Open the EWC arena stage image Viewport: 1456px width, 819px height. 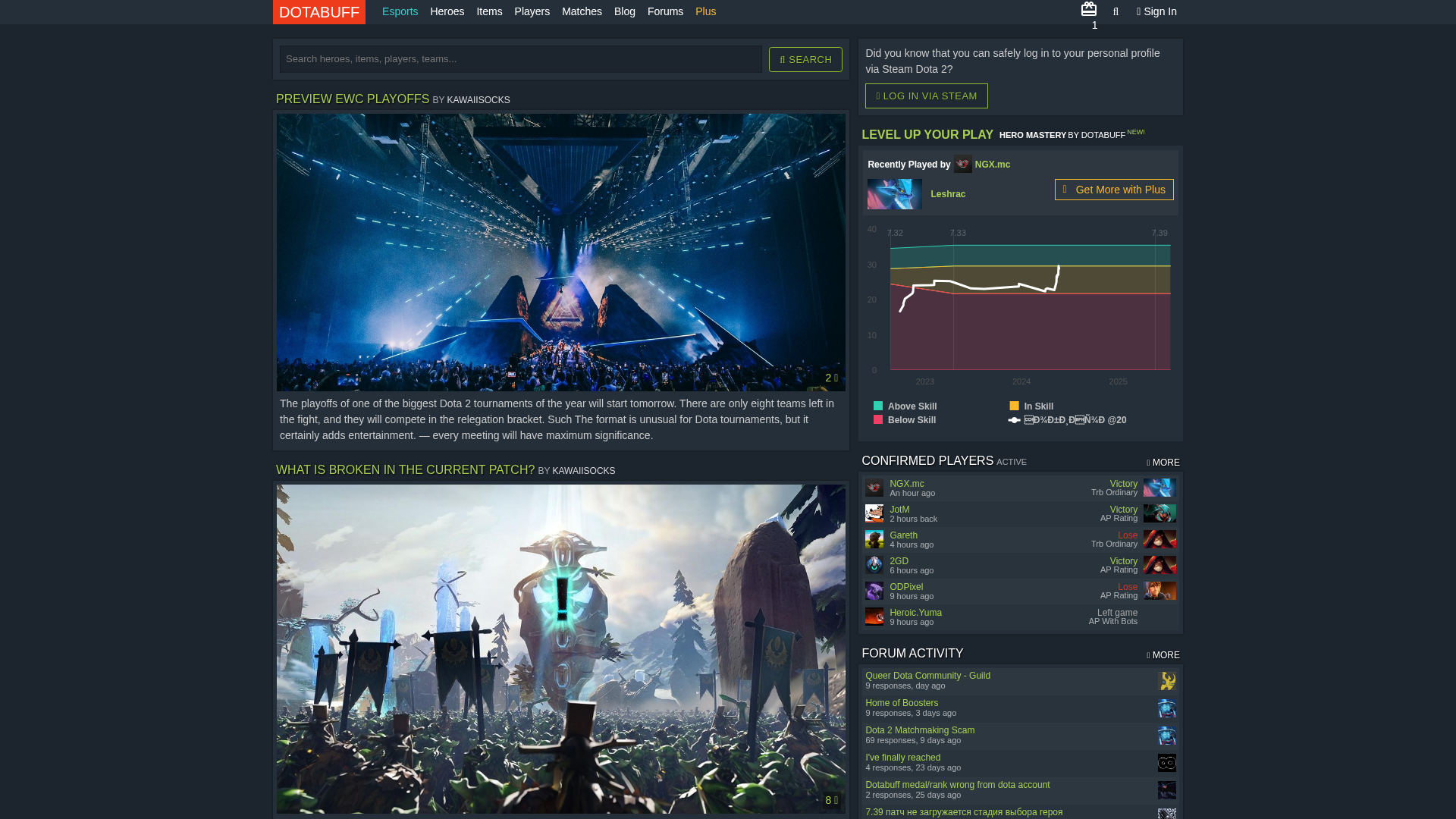pos(561,253)
